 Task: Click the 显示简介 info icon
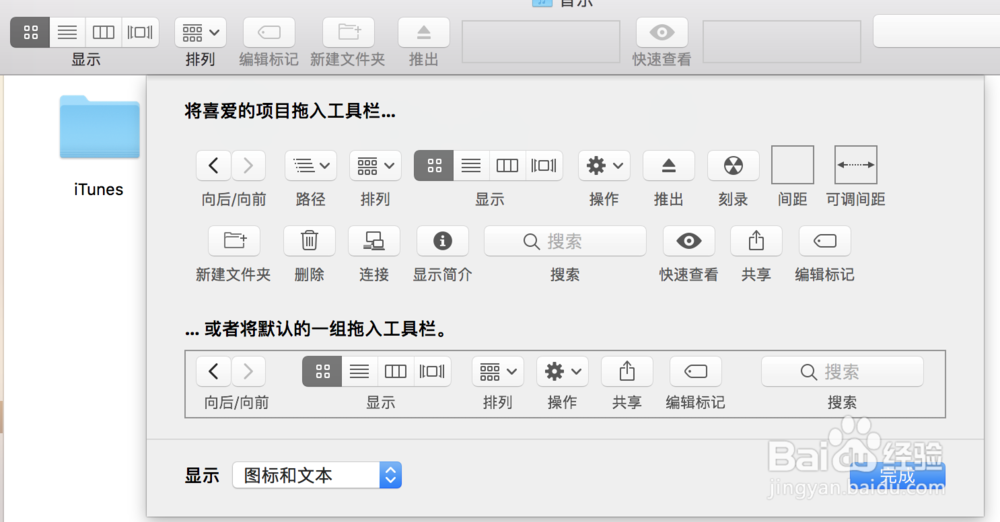[443, 241]
